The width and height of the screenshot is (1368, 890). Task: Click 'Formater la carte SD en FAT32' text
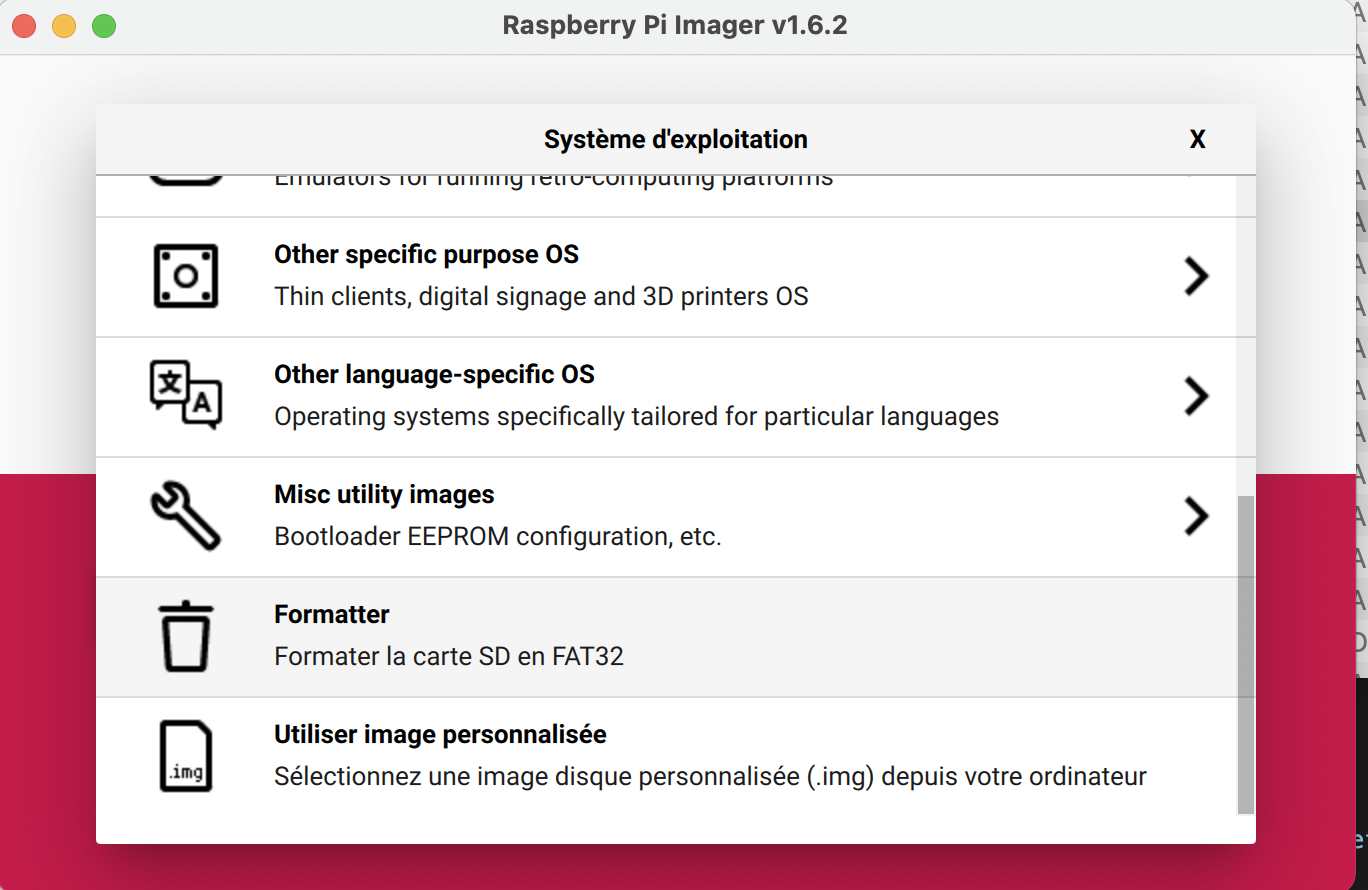coord(449,657)
